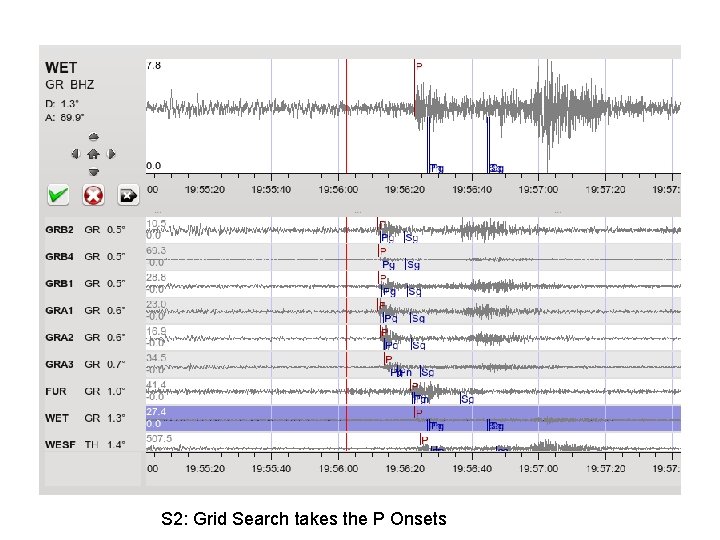Click the GR BHZ channel label
Viewport: 720px width, 540px height.
[70, 85]
